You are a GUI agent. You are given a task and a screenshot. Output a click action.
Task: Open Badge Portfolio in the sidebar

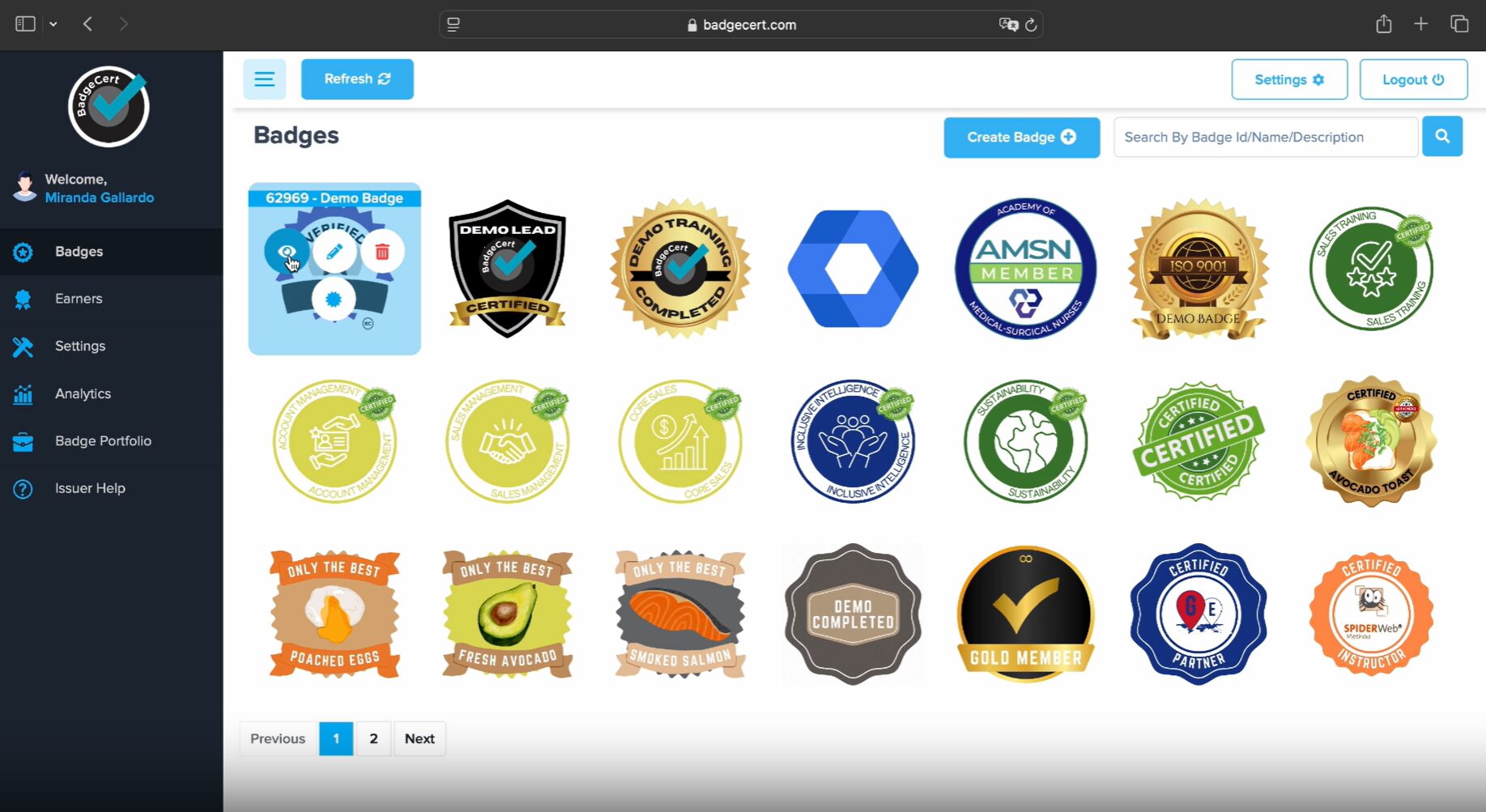click(x=103, y=441)
